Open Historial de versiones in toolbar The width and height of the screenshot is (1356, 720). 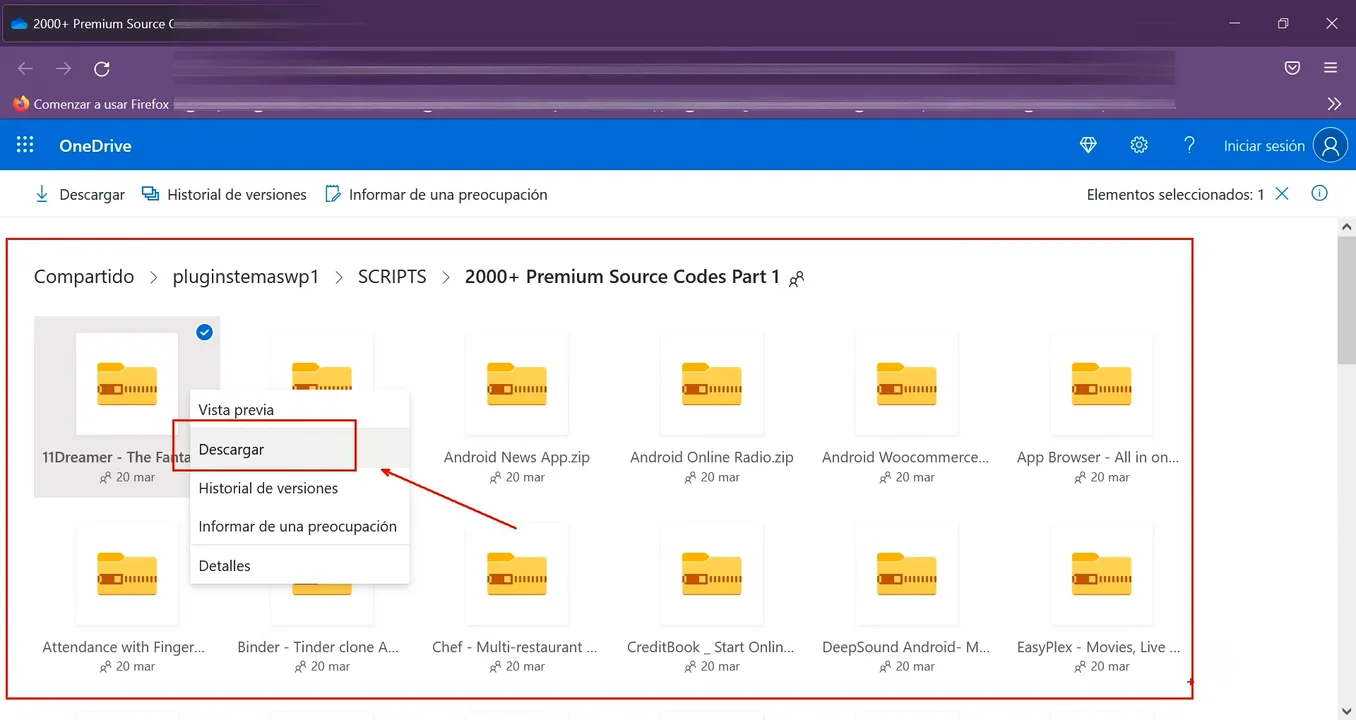click(x=224, y=195)
